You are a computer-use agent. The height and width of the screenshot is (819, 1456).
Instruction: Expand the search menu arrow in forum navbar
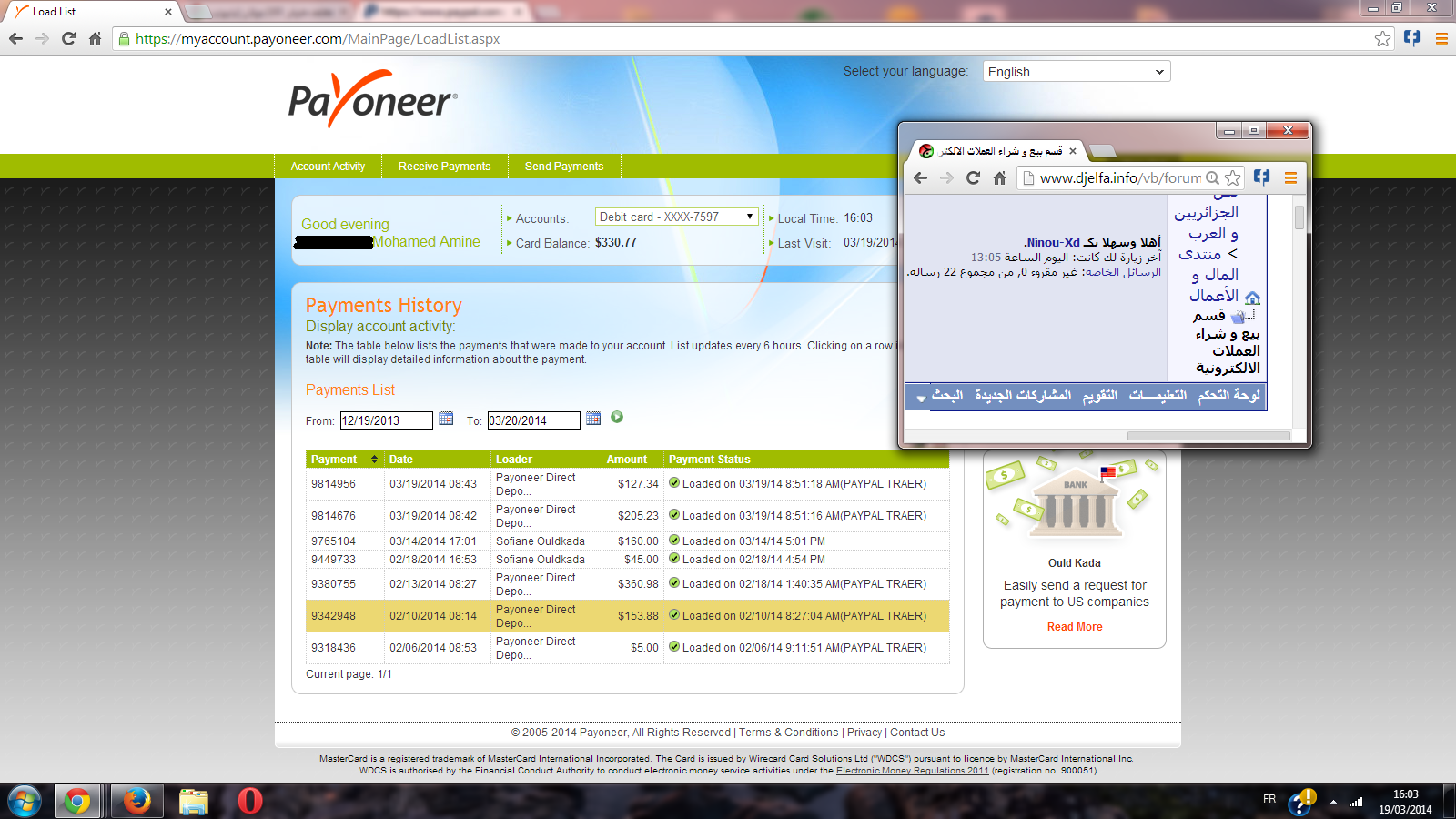[921, 398]
